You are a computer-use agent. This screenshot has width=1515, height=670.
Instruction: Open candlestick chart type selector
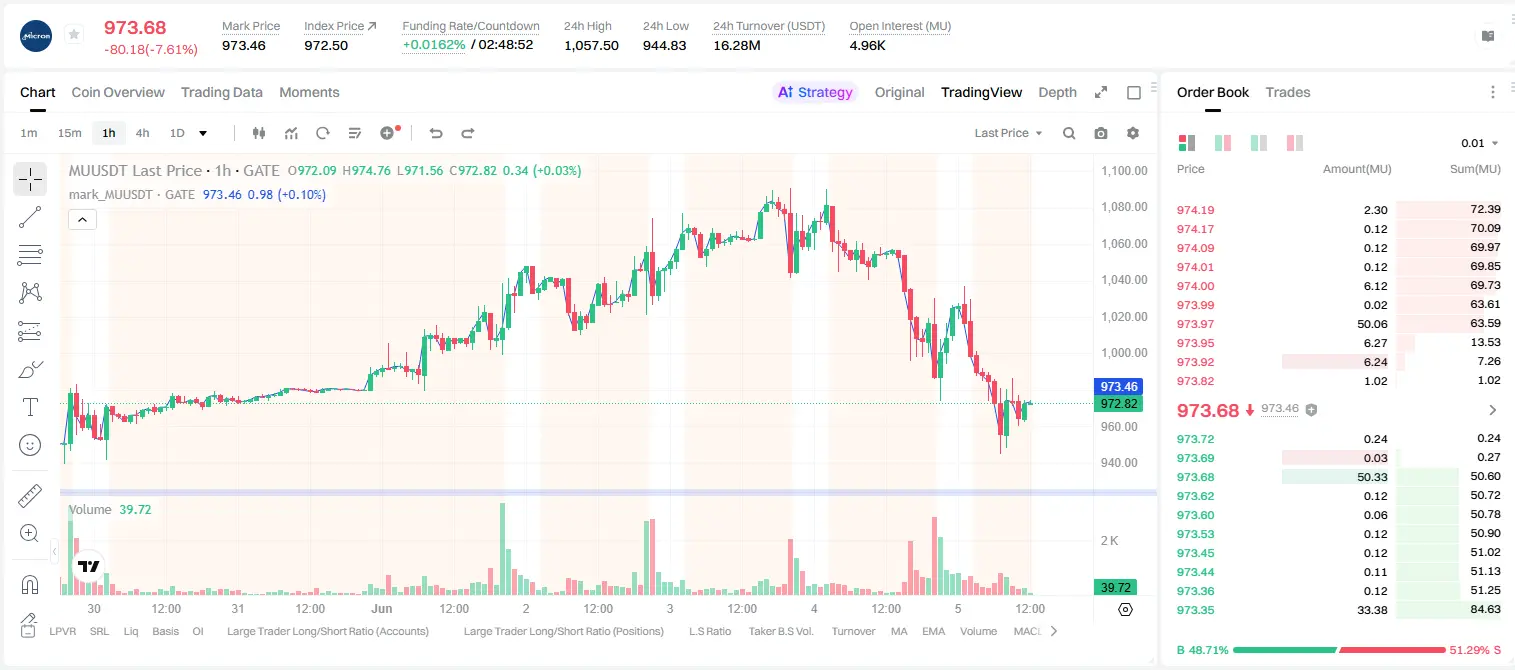click(x=260, y=133)
